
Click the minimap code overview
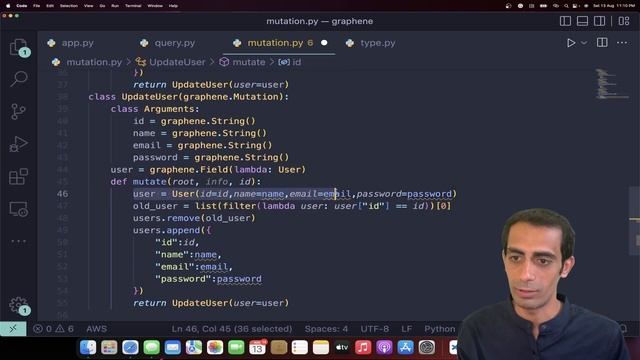click(612, 84)
